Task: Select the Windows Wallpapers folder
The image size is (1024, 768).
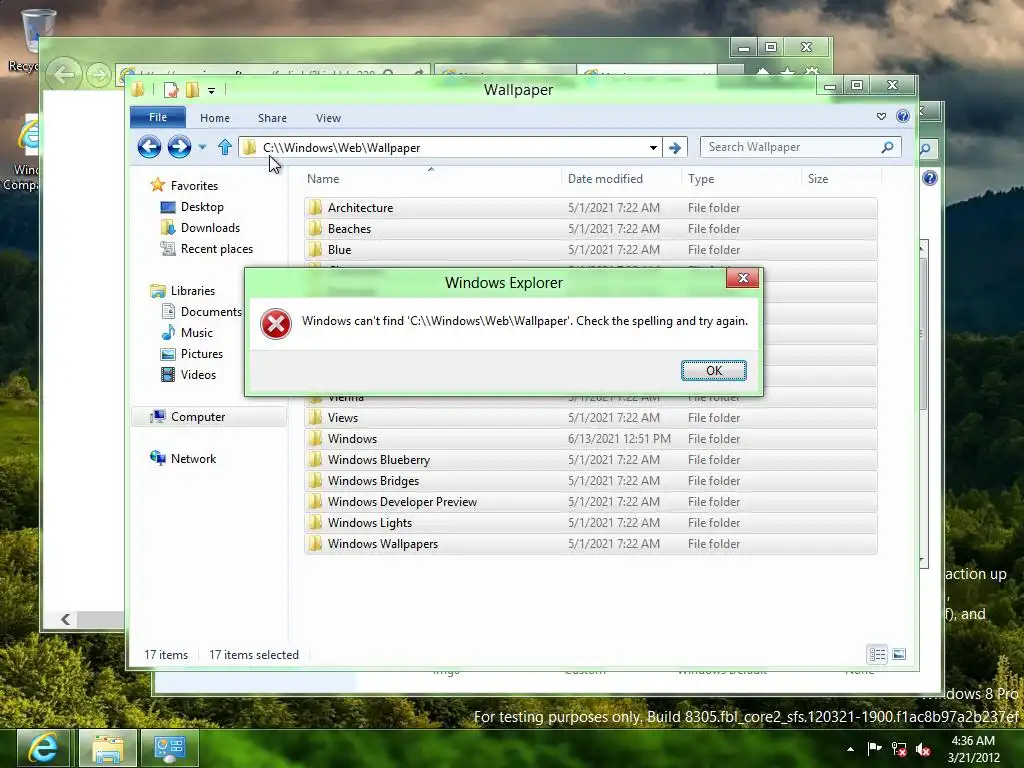Action: (590, 543)
